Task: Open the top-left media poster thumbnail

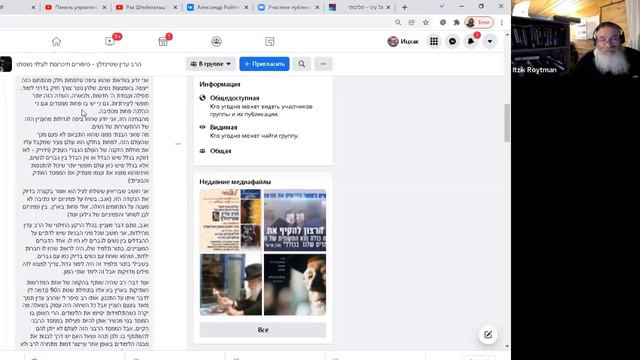Action: tap(231, 220)
